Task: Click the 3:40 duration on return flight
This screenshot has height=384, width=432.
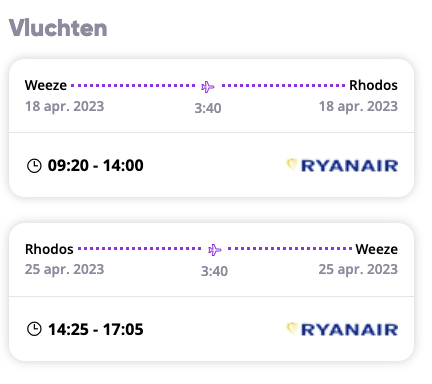Action: click(x=214, y=271)
